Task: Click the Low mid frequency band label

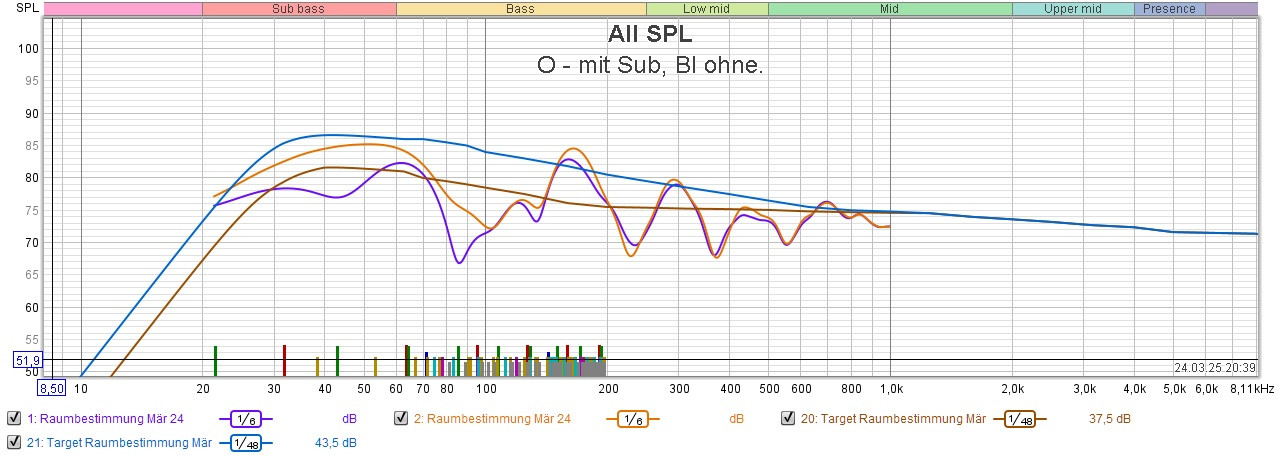Action: pyautogui.click(x=707, y=9)
